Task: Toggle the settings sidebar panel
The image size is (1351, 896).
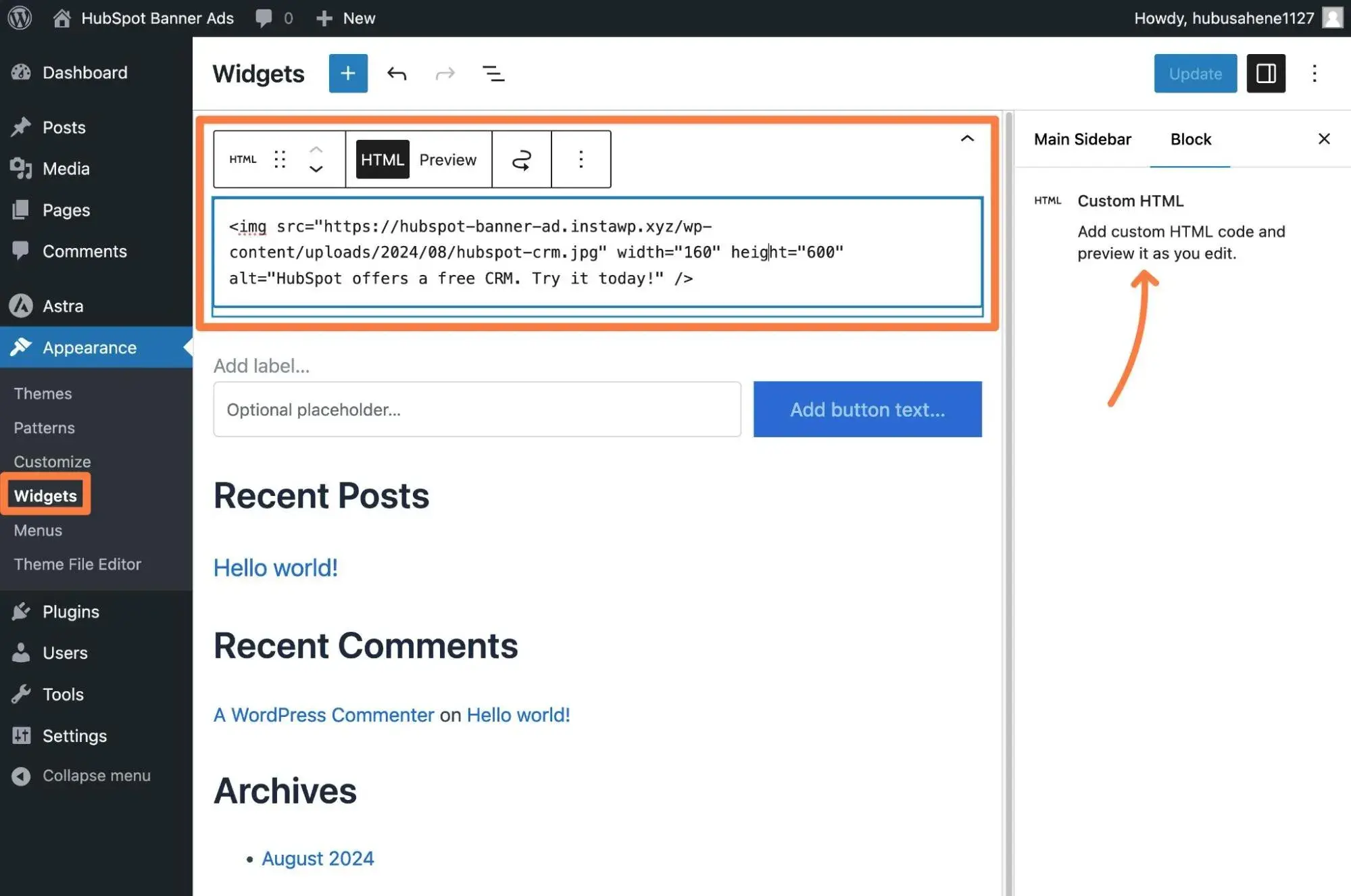Action: point(1266,74)
